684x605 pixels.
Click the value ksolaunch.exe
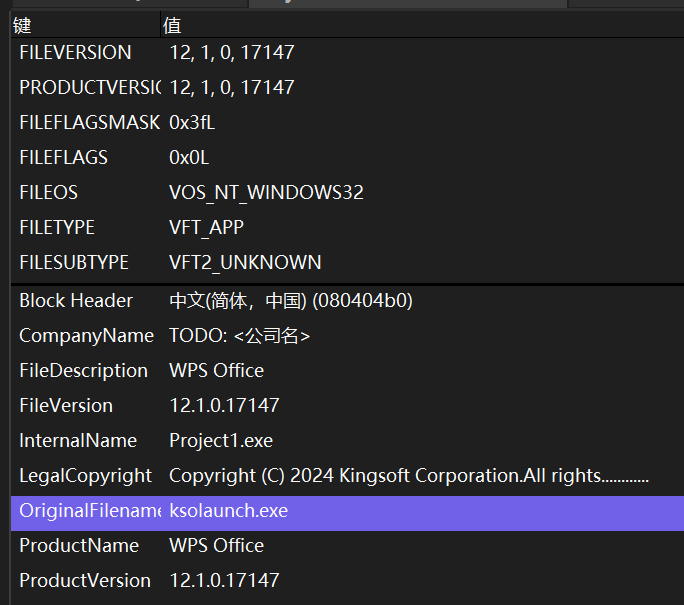point(229,510)
